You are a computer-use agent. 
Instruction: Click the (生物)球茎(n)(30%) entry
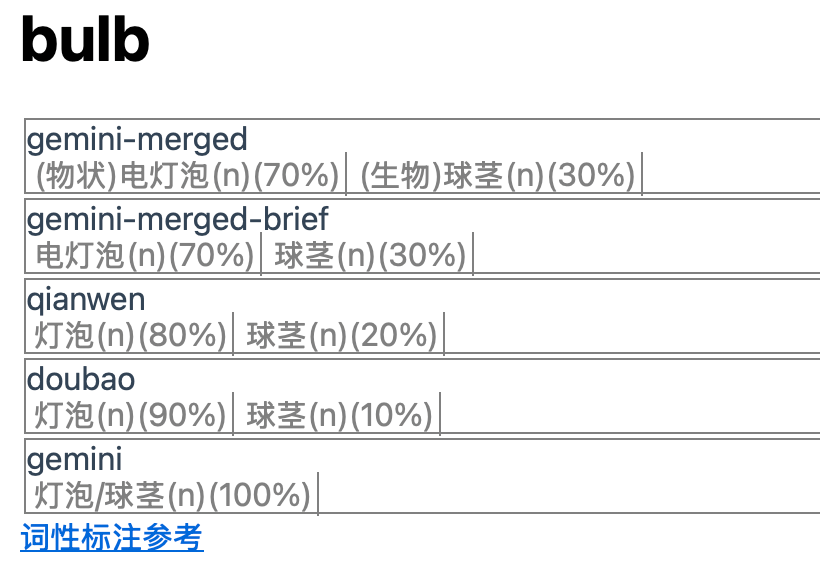pyautogui.click(x=497, y=176)
